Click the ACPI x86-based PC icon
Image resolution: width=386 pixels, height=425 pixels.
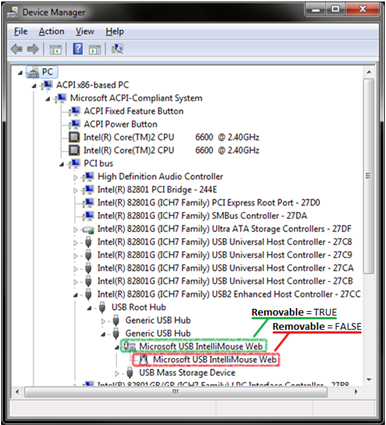pyautogui.click(x=47, y=85)
